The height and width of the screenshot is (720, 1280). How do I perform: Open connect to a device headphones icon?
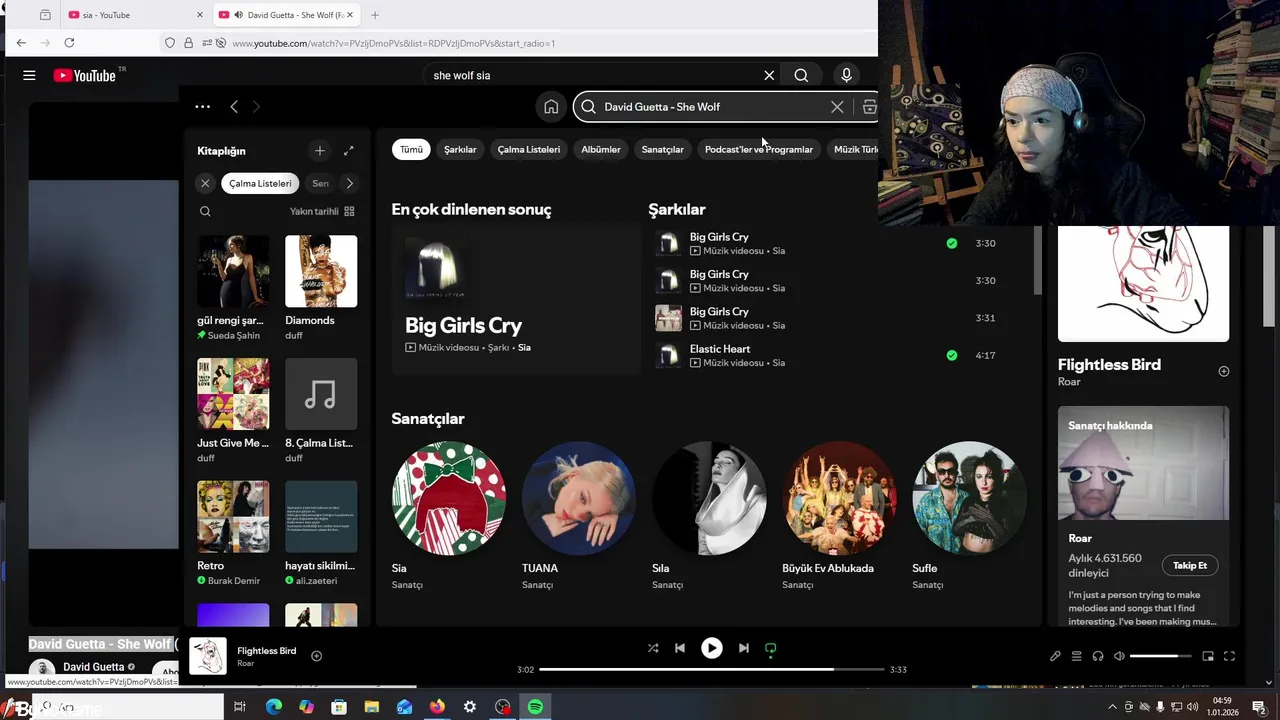(1098, 656)
